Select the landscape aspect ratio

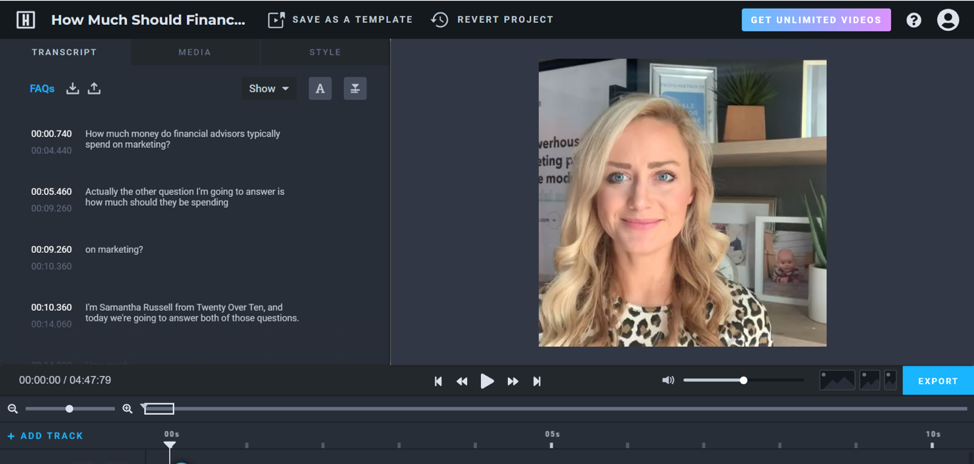point(837,381)
